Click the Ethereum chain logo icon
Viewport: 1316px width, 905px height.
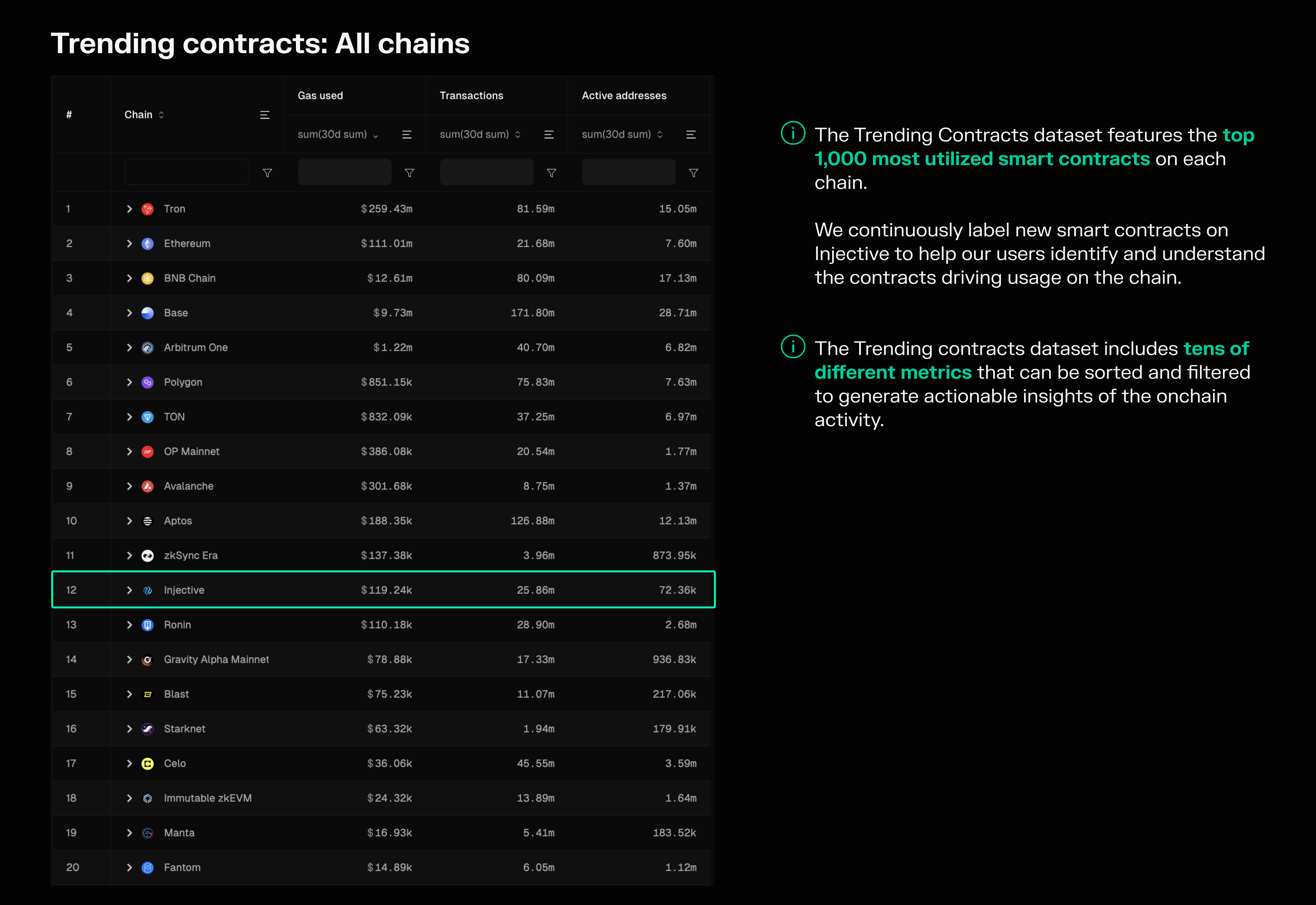147,244
